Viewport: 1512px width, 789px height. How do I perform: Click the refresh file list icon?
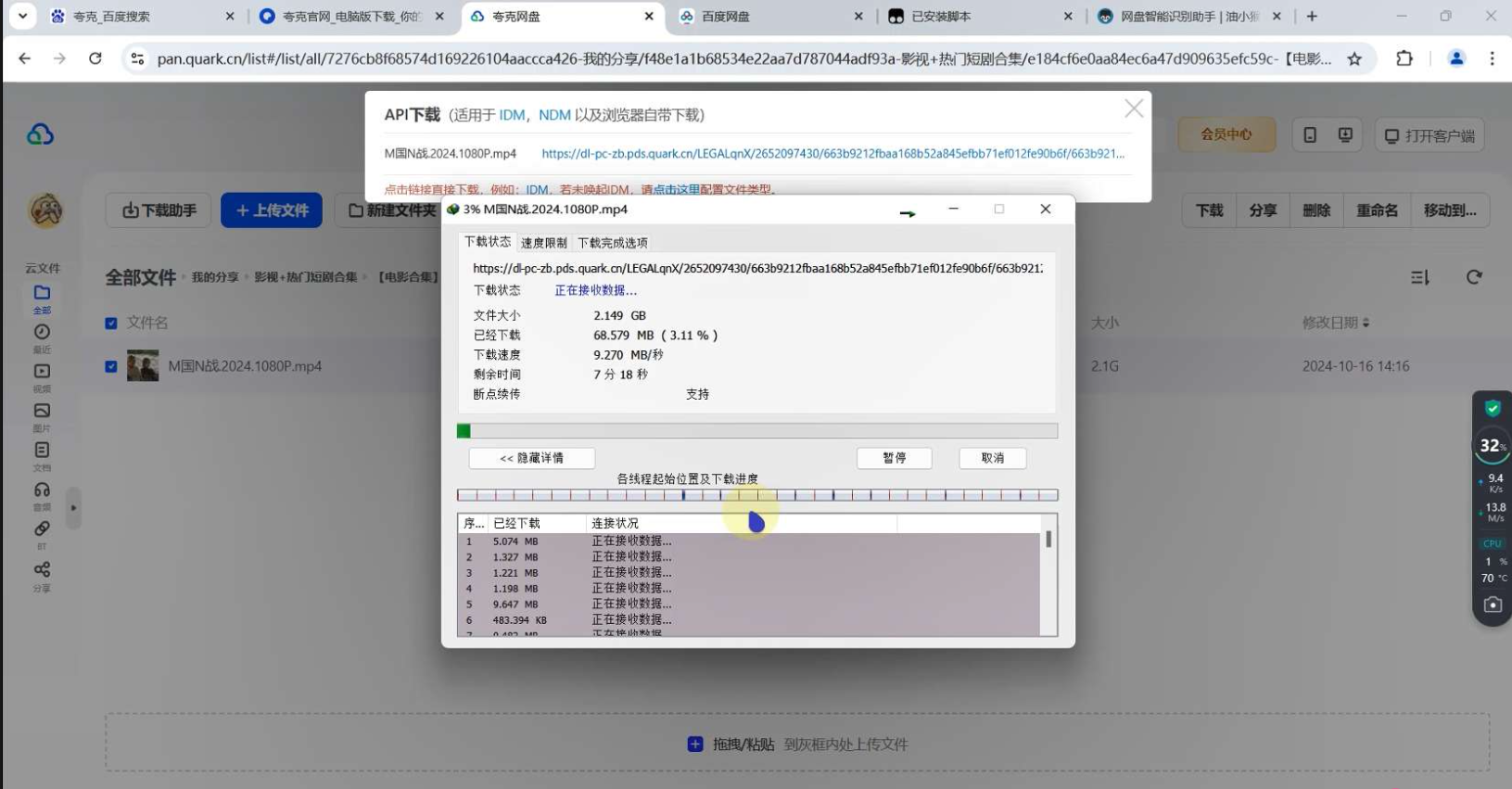click(x=1474, y=277)
